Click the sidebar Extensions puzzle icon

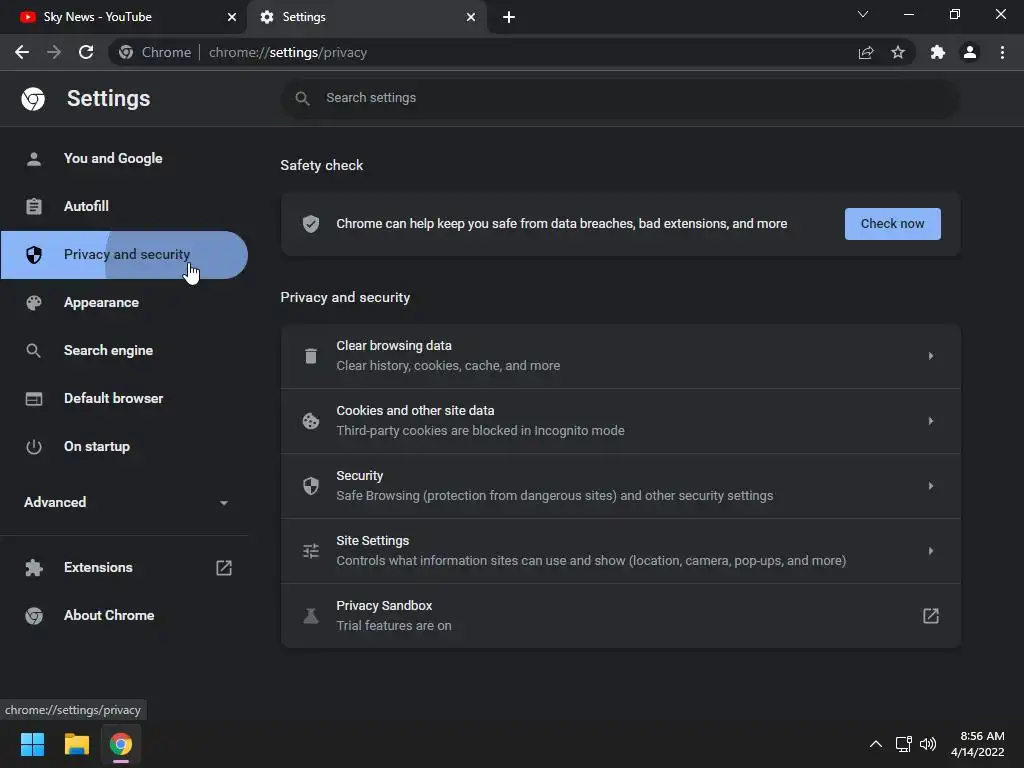pyautogui.click(x=34, y=568)
